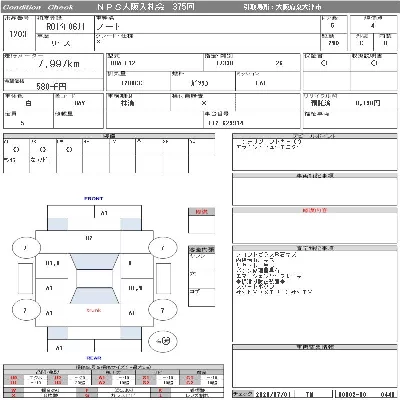The width and height of the screenshot is (400, 400).
Task: Click the hood damage mark in the diagram
Action: pos(89,238)
